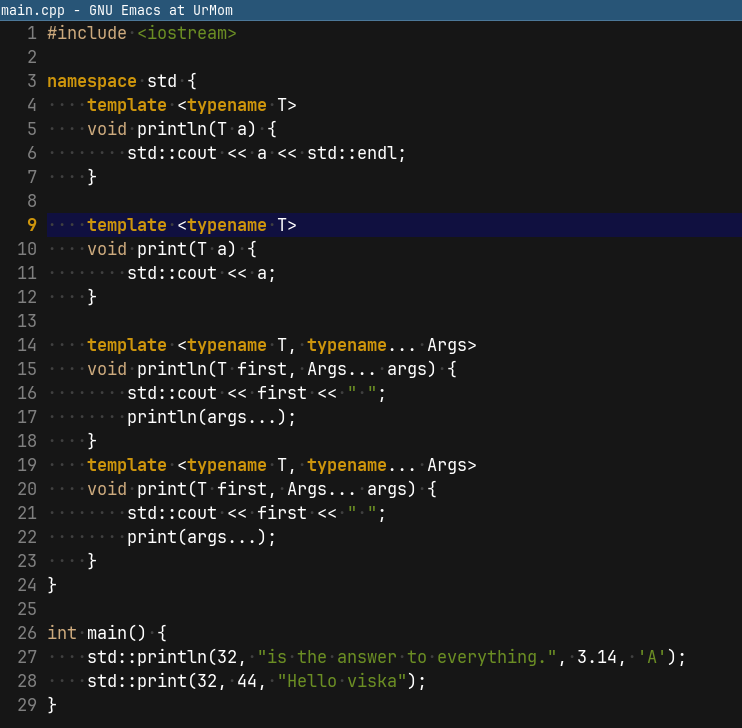Image resolution: width=742 pixels, height=728 pixels.
Task: Click line number 29 in the gutter
Action: point(27,705)
